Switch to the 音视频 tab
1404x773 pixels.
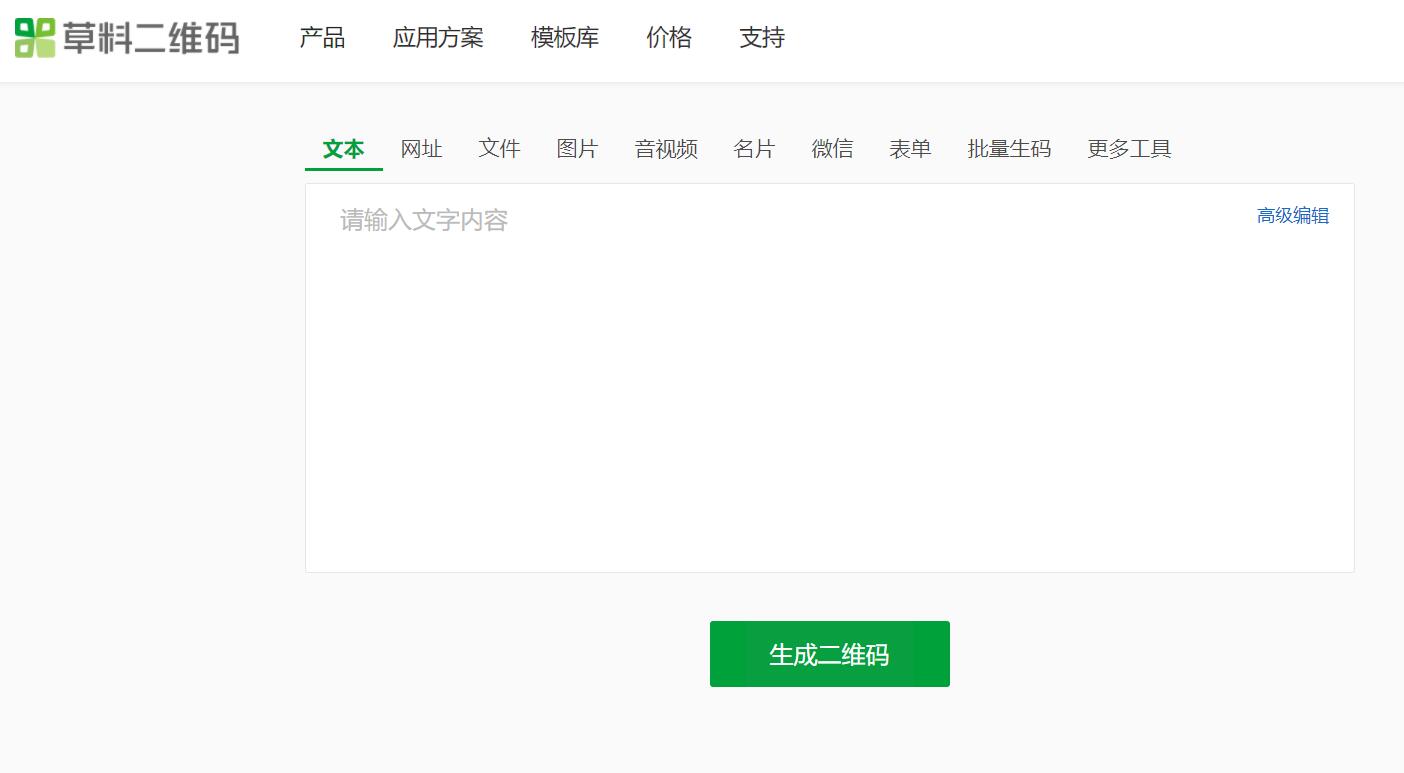[664, 148]
